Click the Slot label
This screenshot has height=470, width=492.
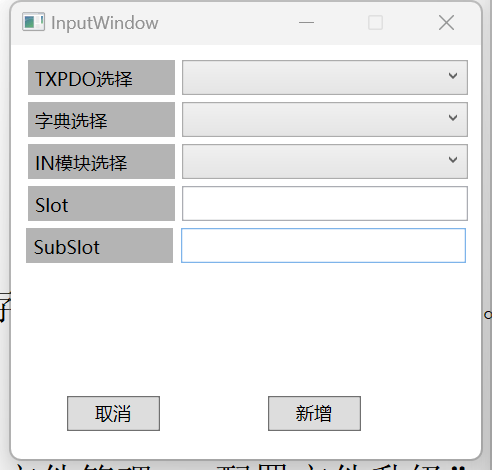pyautogui.click(x=101, y=203)
